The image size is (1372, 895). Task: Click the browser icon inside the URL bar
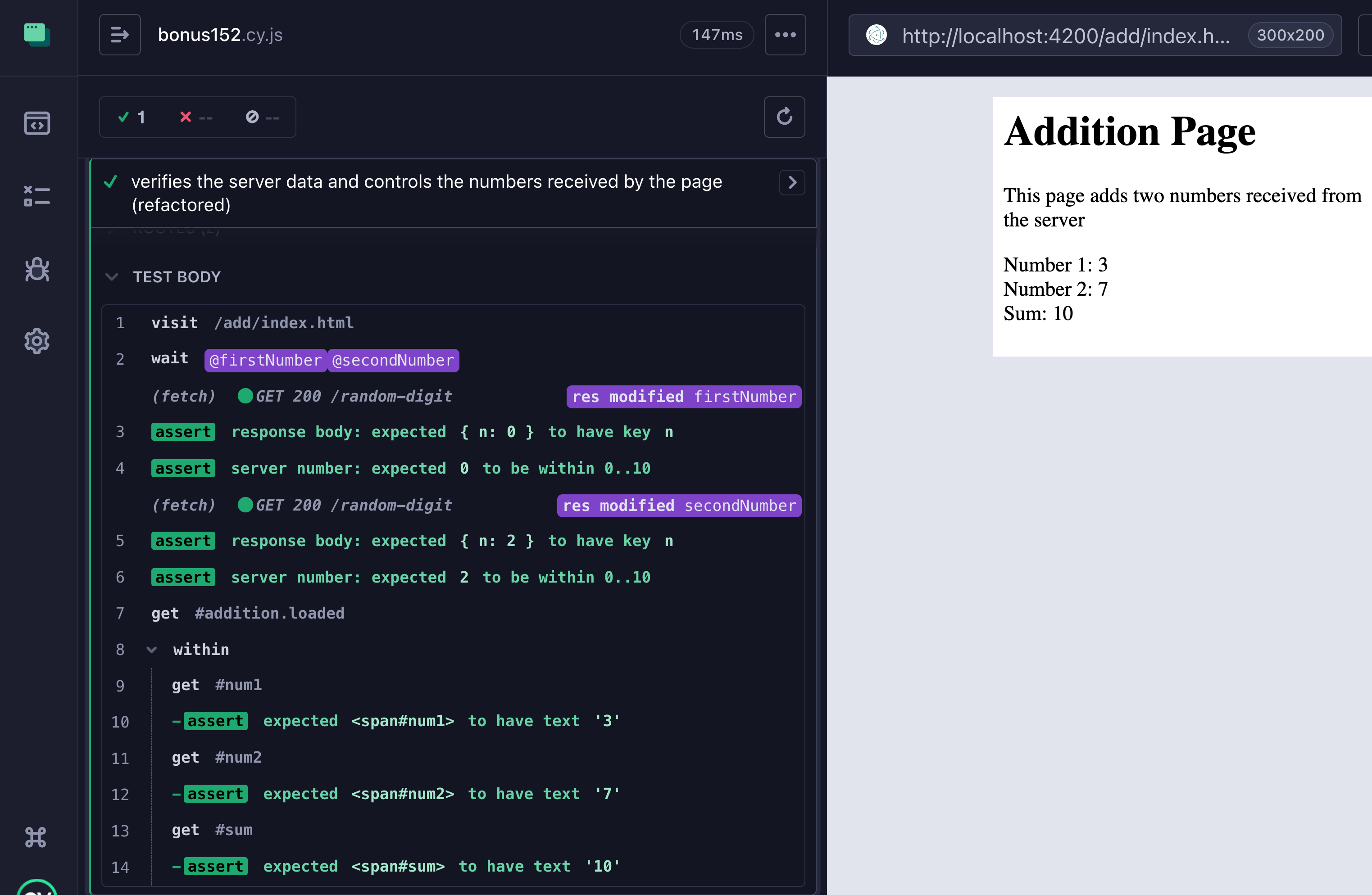pyautogui.click(x=877, y=35)
